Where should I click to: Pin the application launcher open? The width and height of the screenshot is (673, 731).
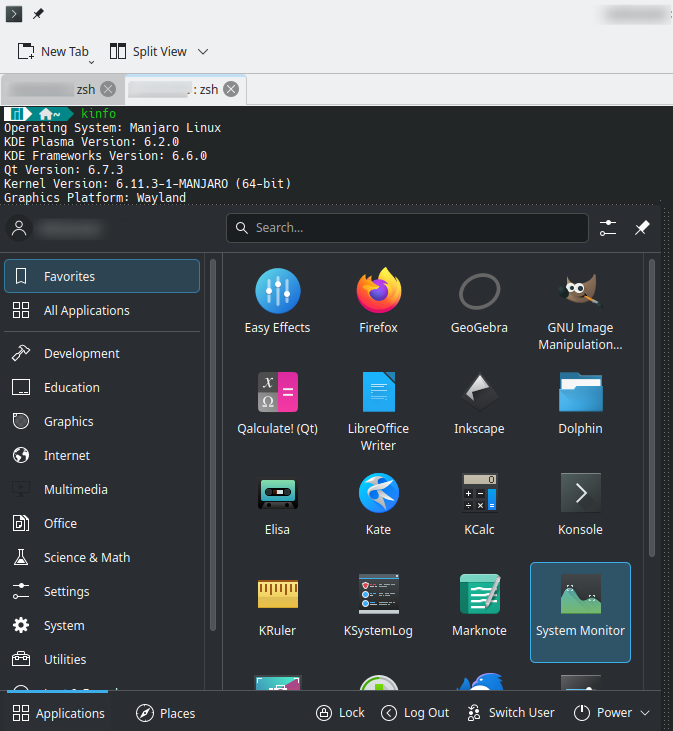642,228
